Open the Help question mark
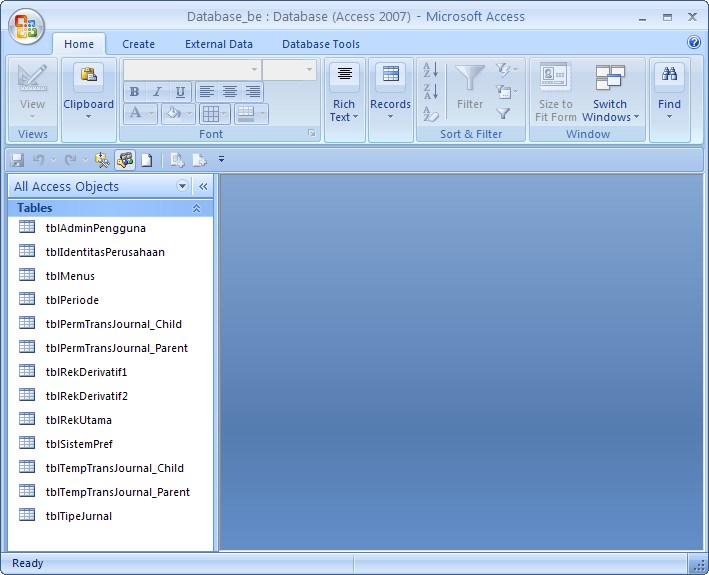The image size is (709, 575). pyautogui.click(x=694, y=42)
